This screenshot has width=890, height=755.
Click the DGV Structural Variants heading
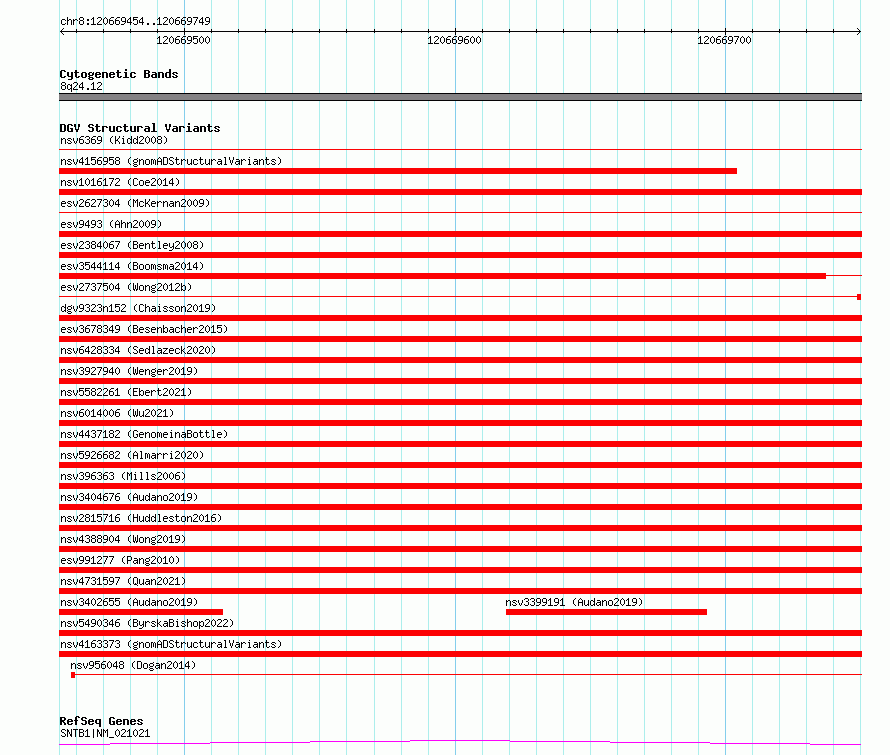[x=140, y=128]
